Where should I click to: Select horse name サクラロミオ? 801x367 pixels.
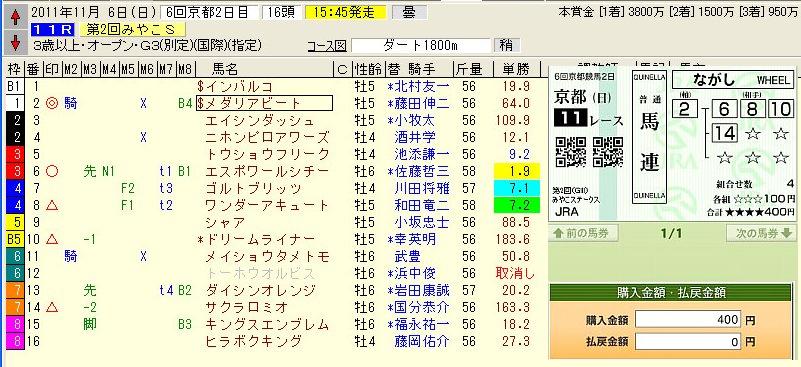point(246,308)
